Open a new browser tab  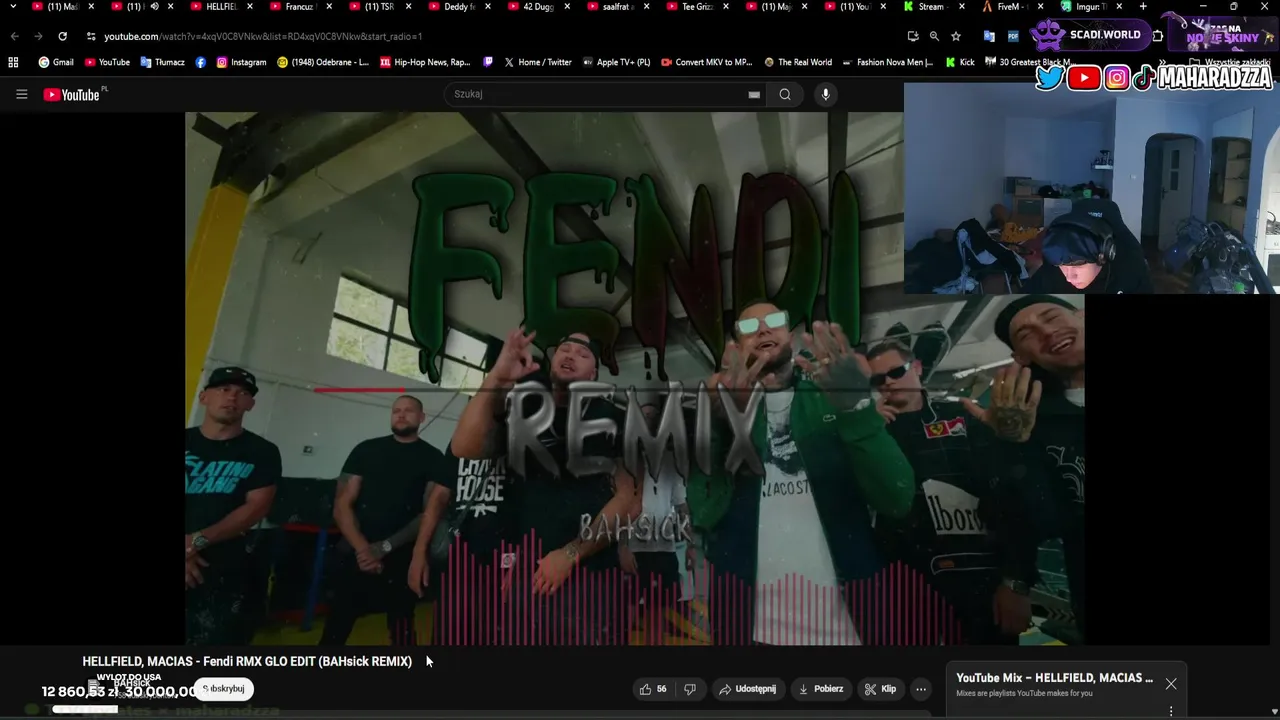pyautogui.click(x=1143, y=7)
